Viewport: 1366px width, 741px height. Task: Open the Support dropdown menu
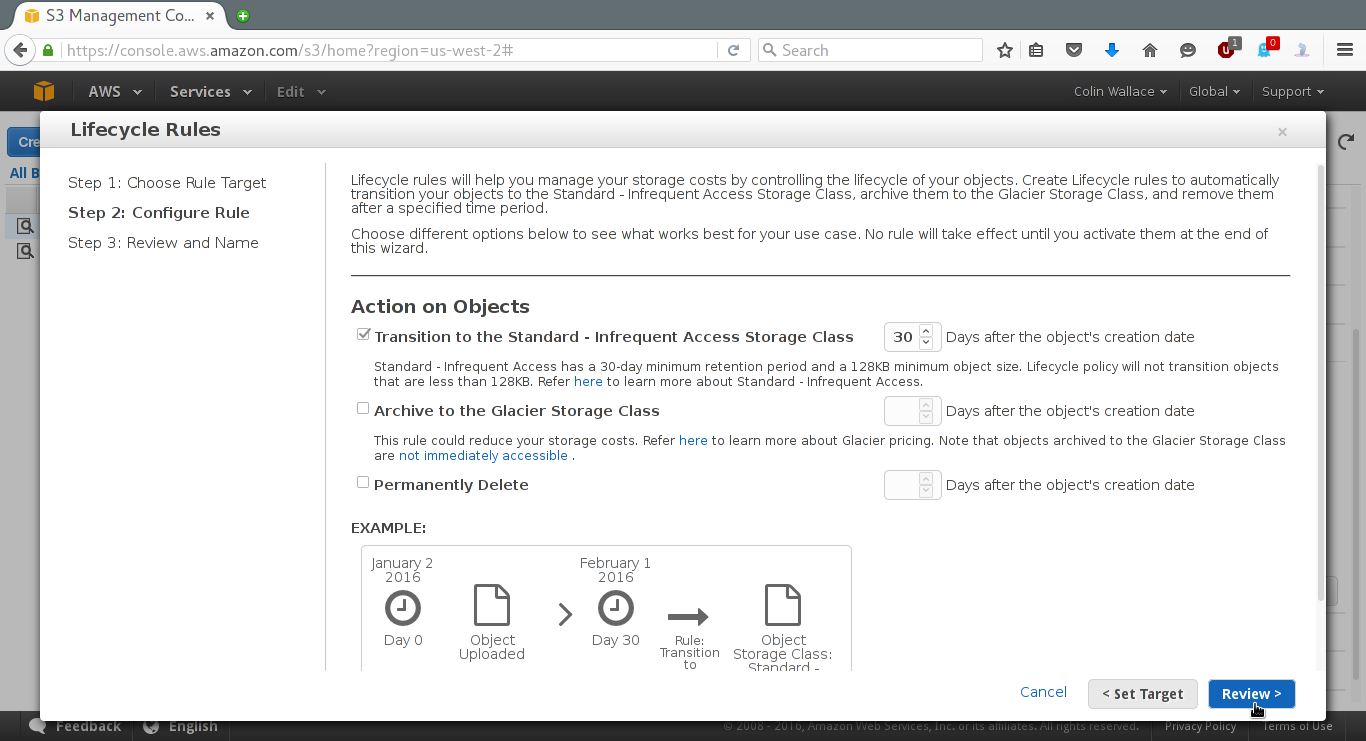[1292, 91]
